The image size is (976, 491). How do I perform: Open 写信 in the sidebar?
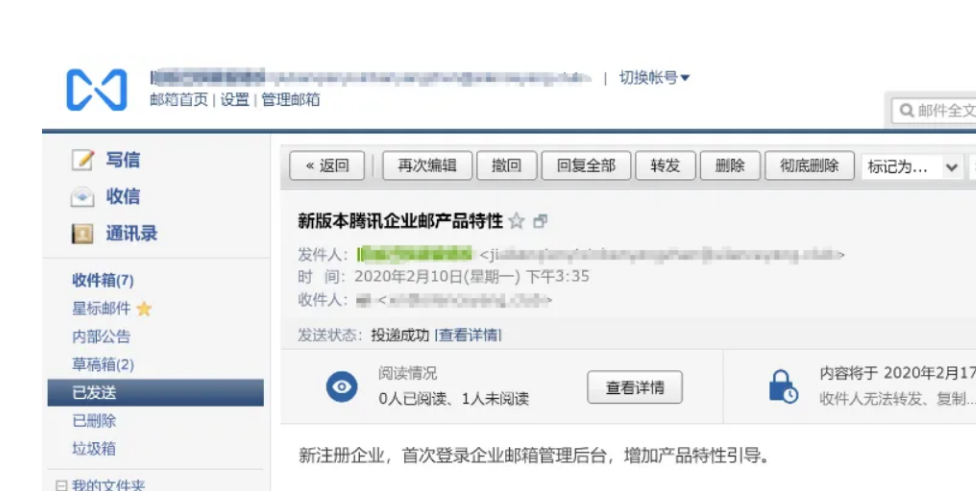123,160
